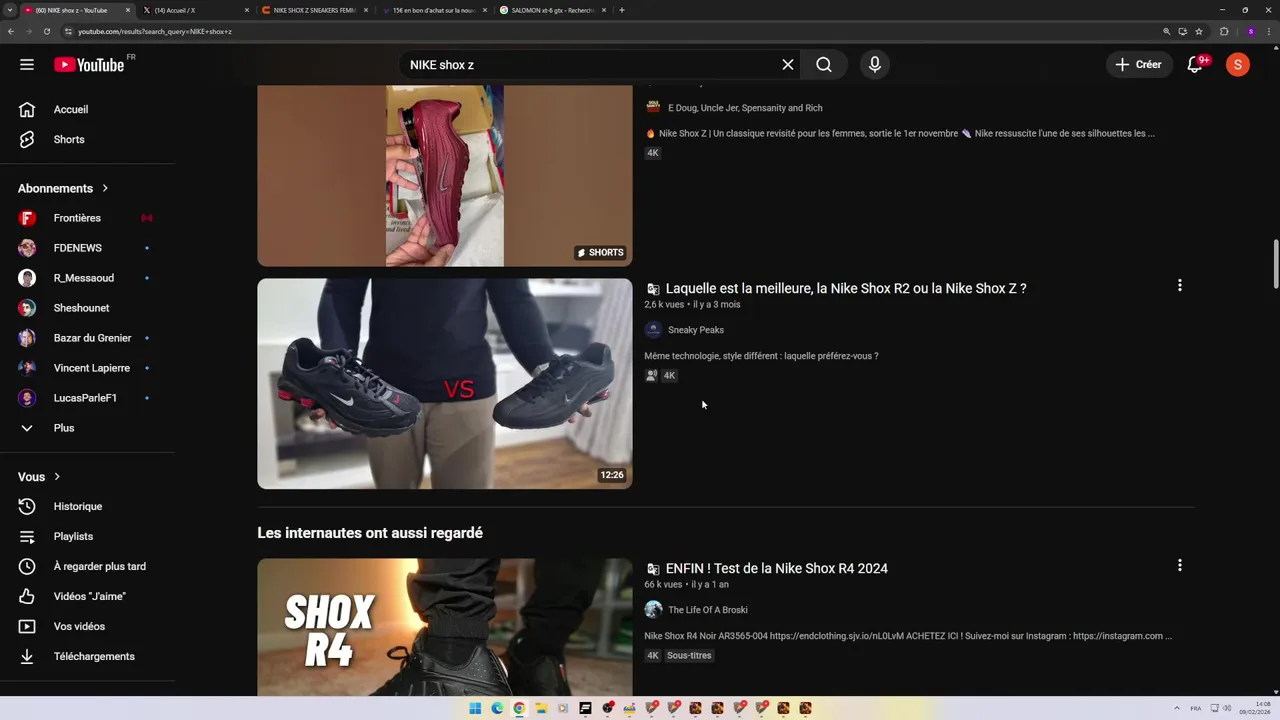The height and width of the screenshot is (720, 1280).
Task: Go back in browser
Action: click(11, 31)
